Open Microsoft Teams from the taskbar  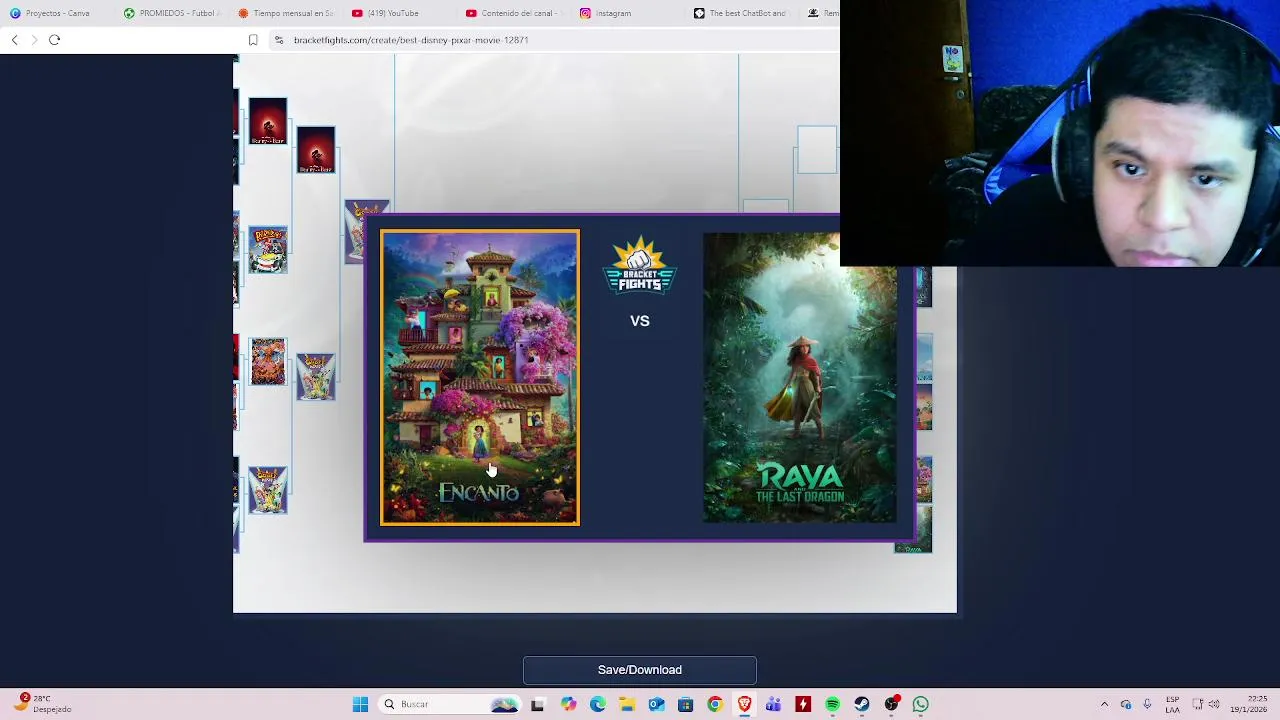(773, 704)
